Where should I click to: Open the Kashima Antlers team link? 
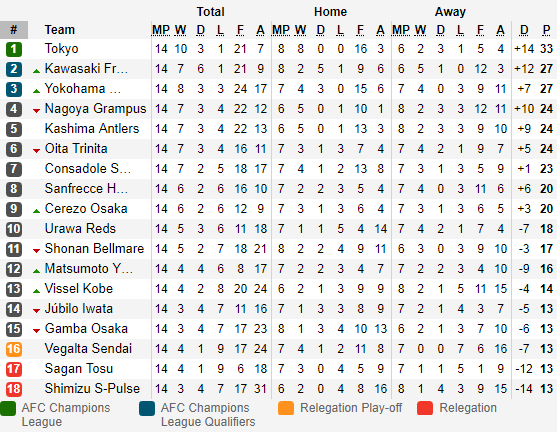click(x=92, y=129)
